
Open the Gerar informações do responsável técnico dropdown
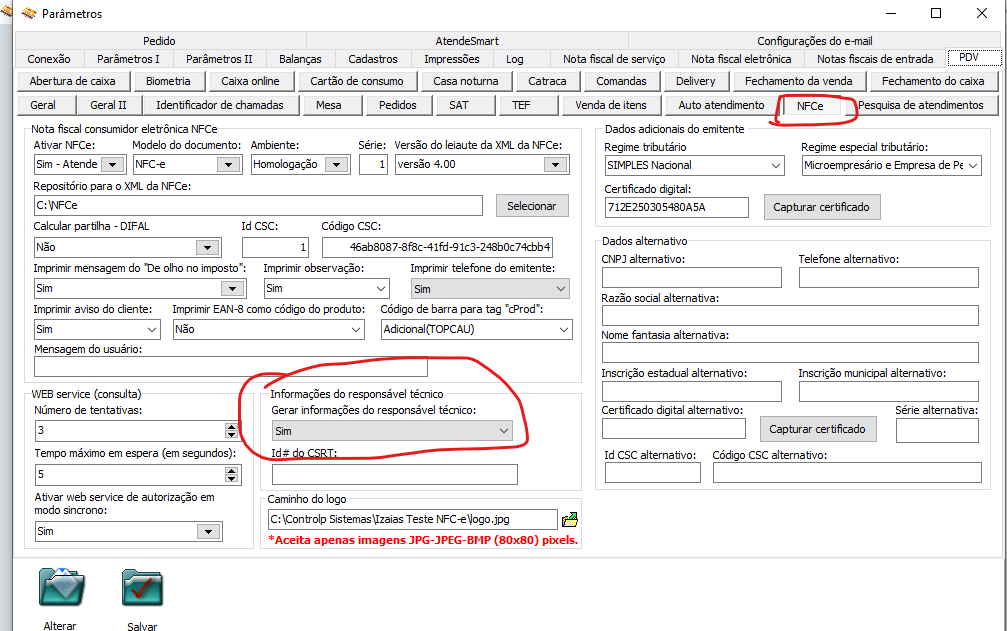pyautogui.click(x=503, y=430)
